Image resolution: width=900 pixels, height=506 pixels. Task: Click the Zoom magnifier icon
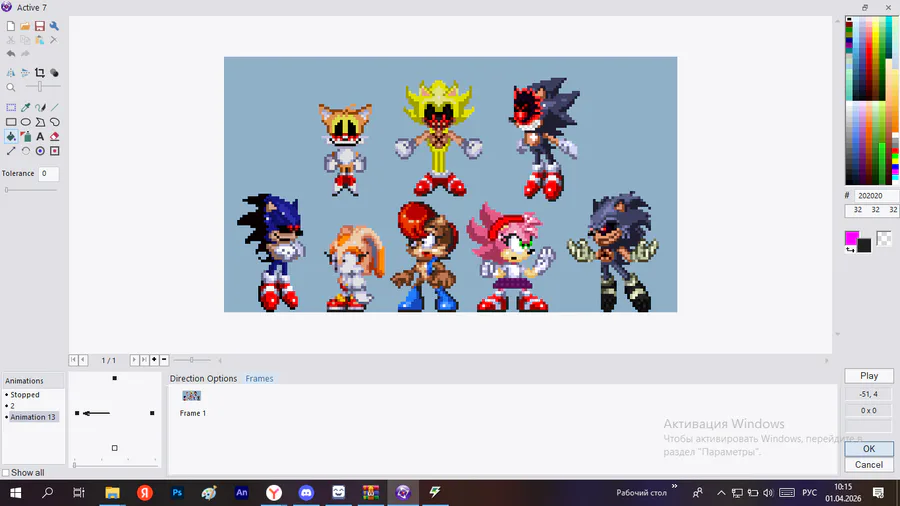pyautogui.click(x=11, y=87)
